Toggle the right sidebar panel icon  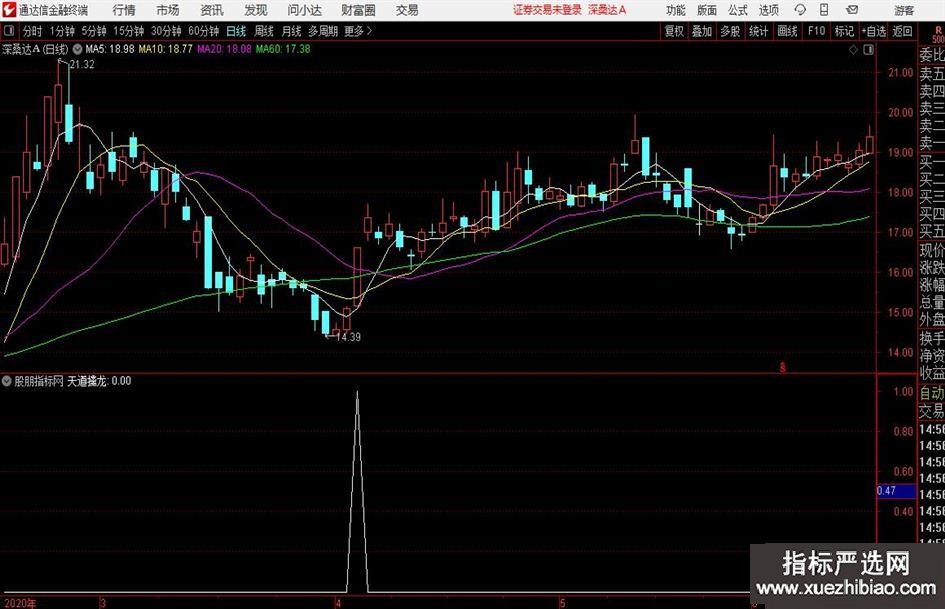pos(868,49)
